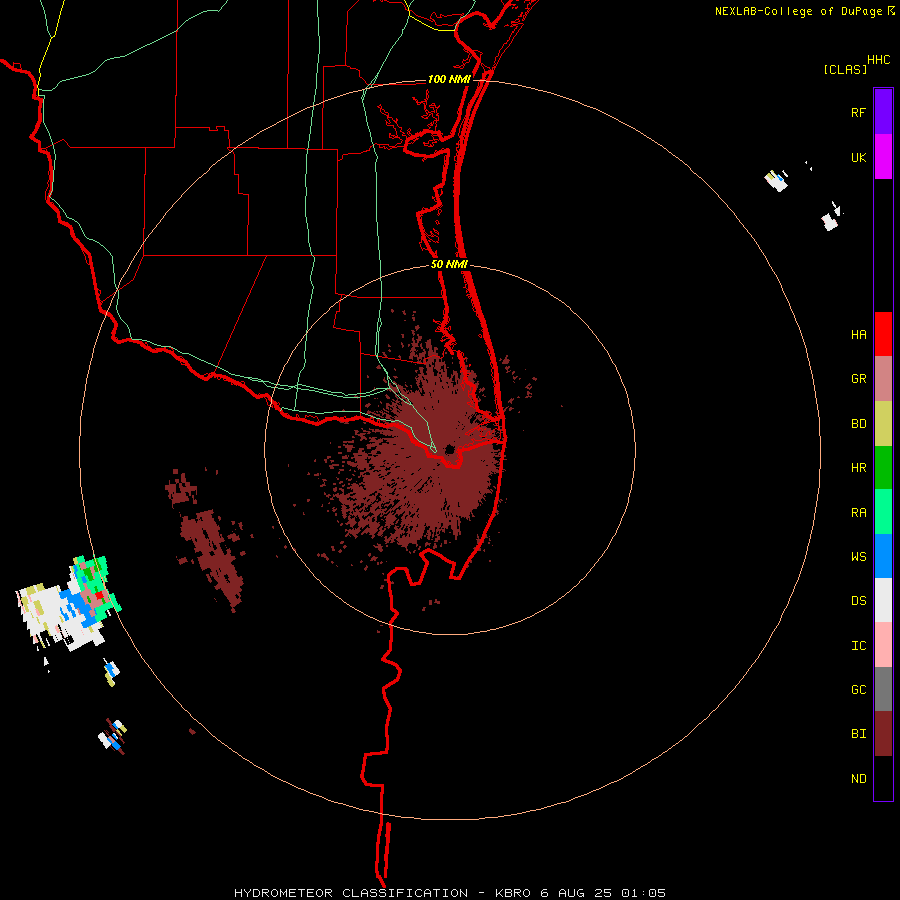Viewport: 900px width, 900px height.
Task: Click the 50 NMI range ring label
Action: [449, 265]
